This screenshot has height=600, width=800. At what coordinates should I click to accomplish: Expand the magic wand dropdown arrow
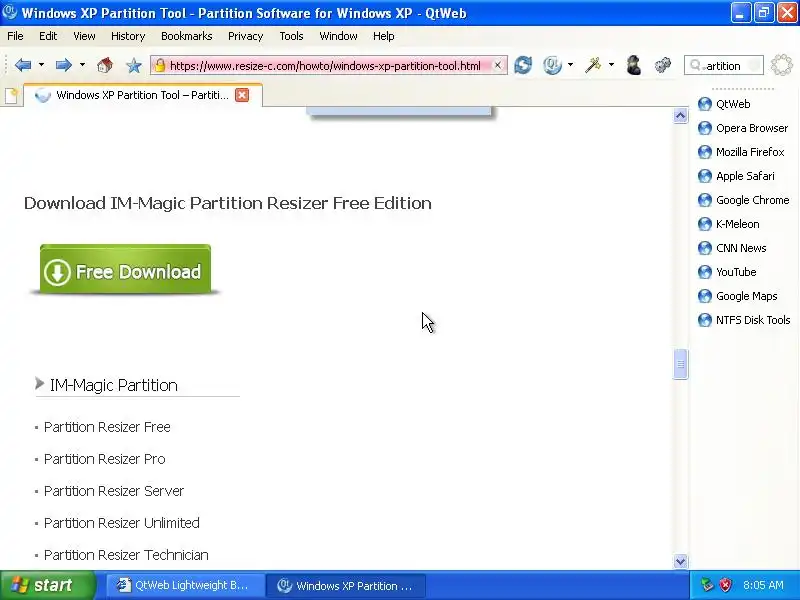coord(611,65)
